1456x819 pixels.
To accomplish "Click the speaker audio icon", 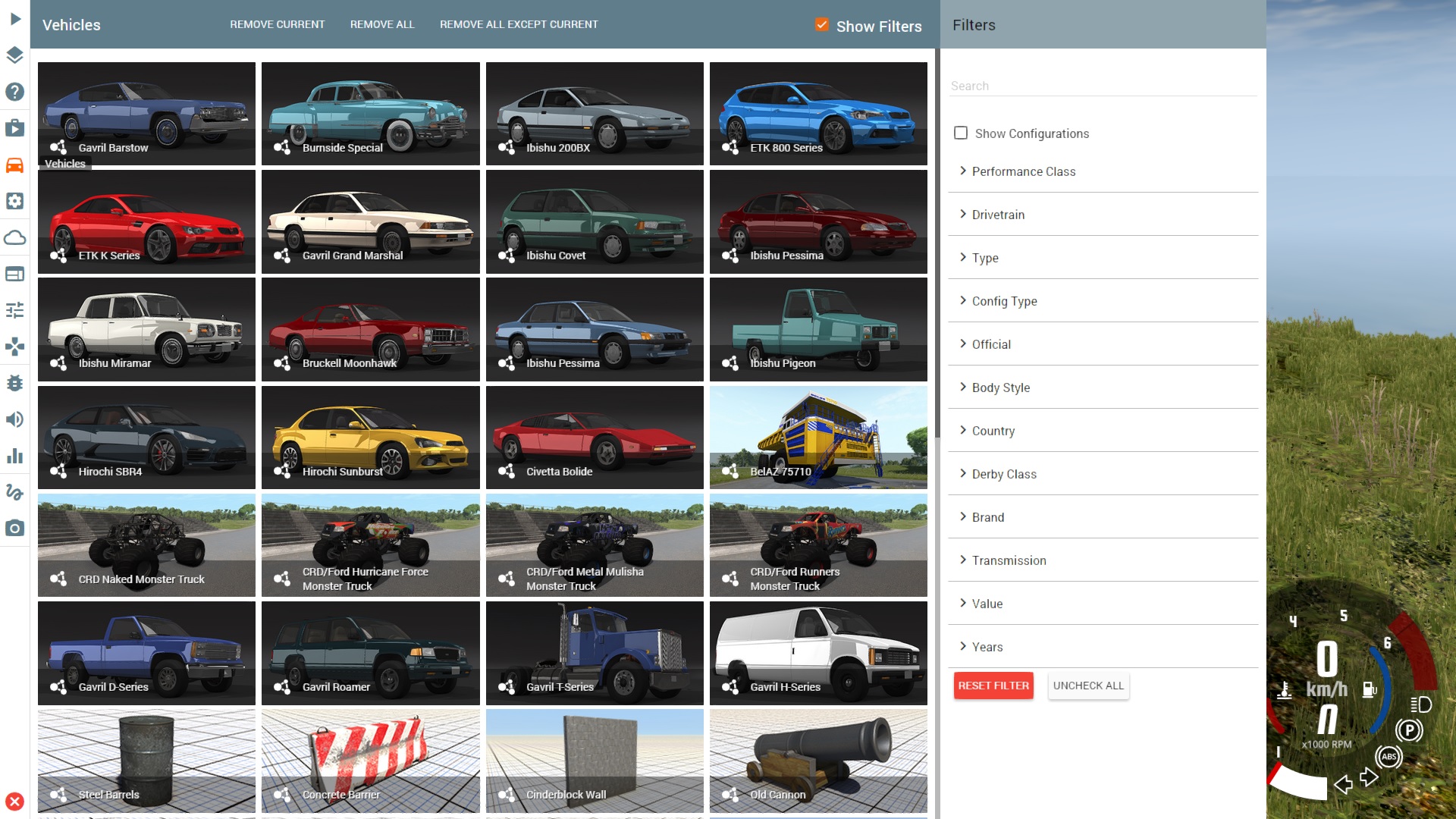I will 15,419.
